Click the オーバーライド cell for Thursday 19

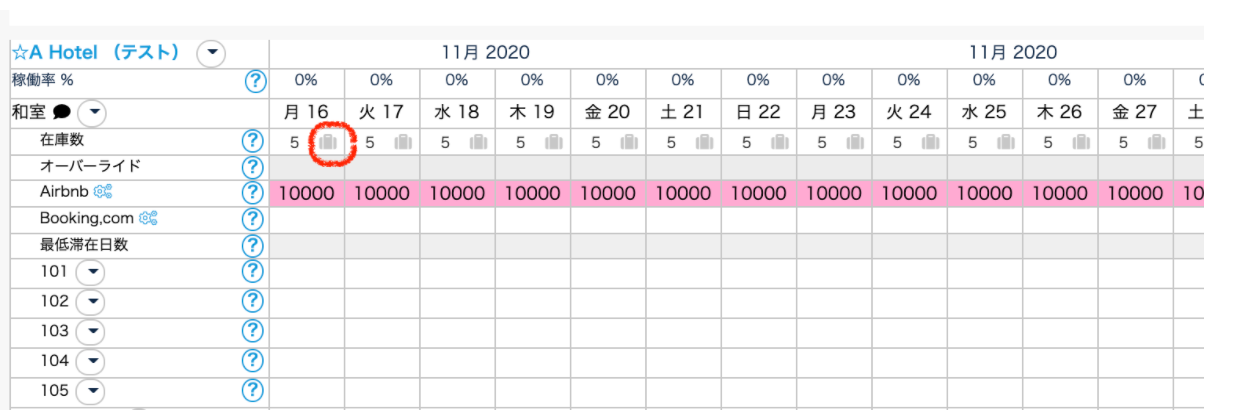[x=533, y=166]
